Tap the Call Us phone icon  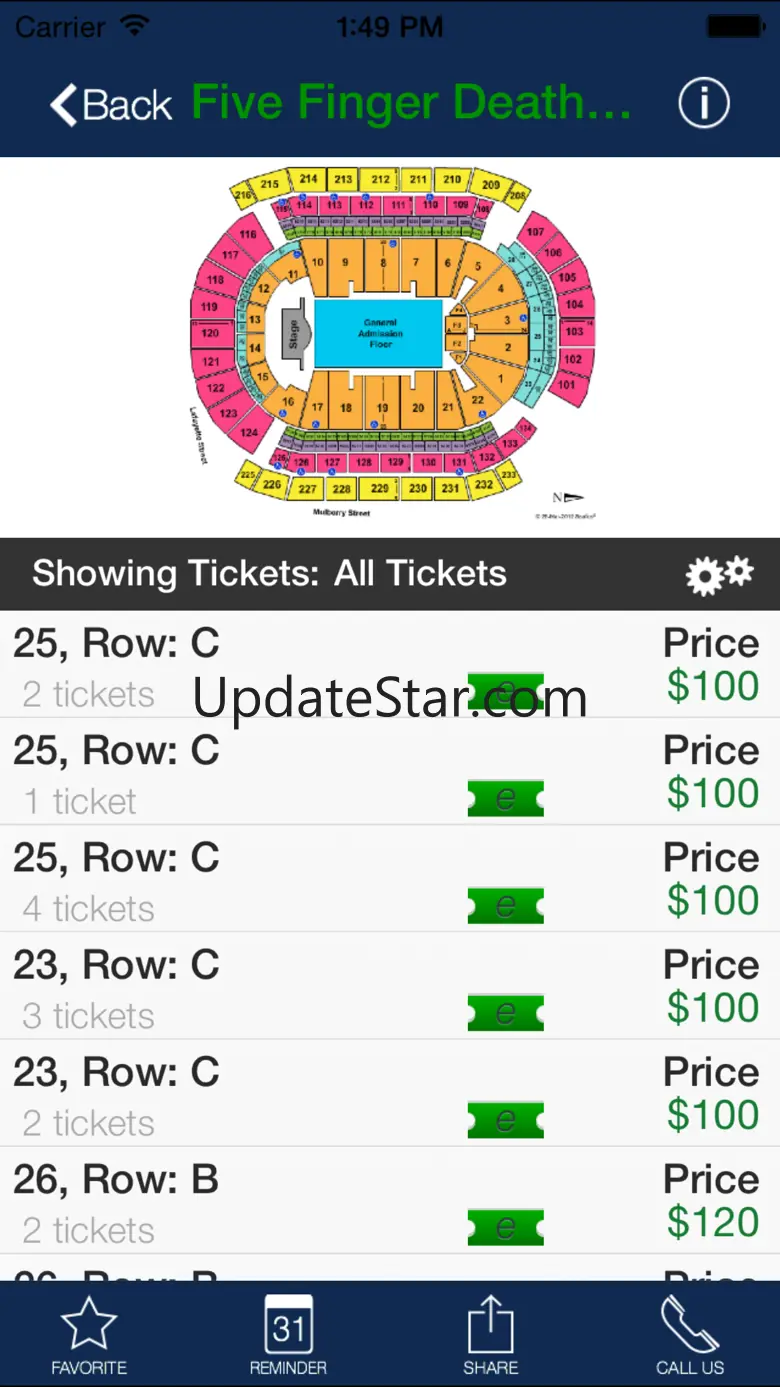[x=690, y=1333]
